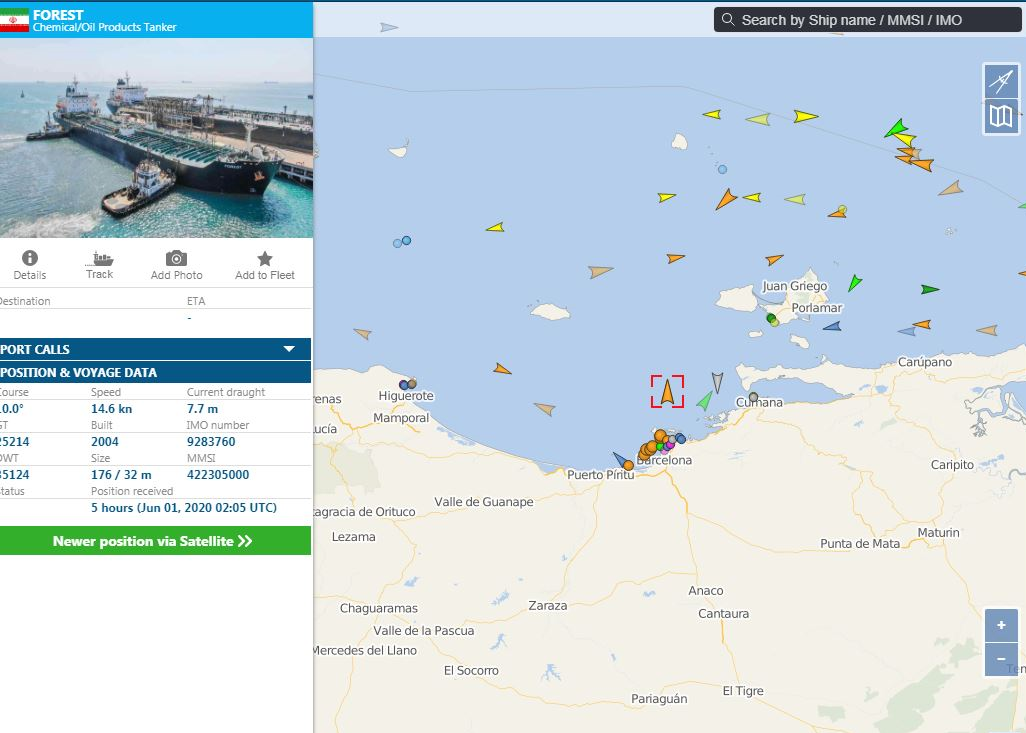Select the bright green vessel marker near top right
Screen dimensions: 1026x733
(x=895, y=128)
